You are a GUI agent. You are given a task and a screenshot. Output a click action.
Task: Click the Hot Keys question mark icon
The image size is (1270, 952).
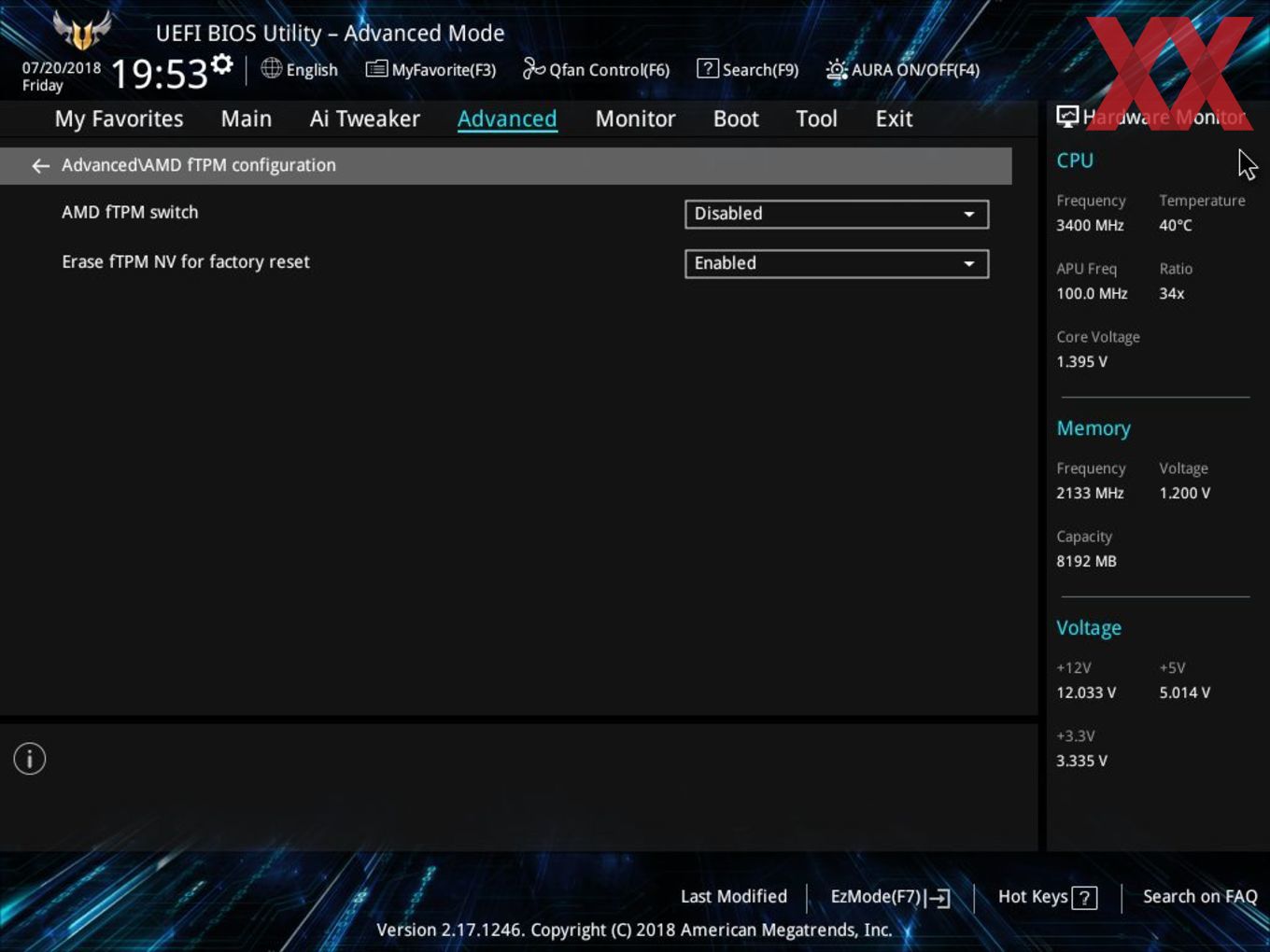[1084, 898]
